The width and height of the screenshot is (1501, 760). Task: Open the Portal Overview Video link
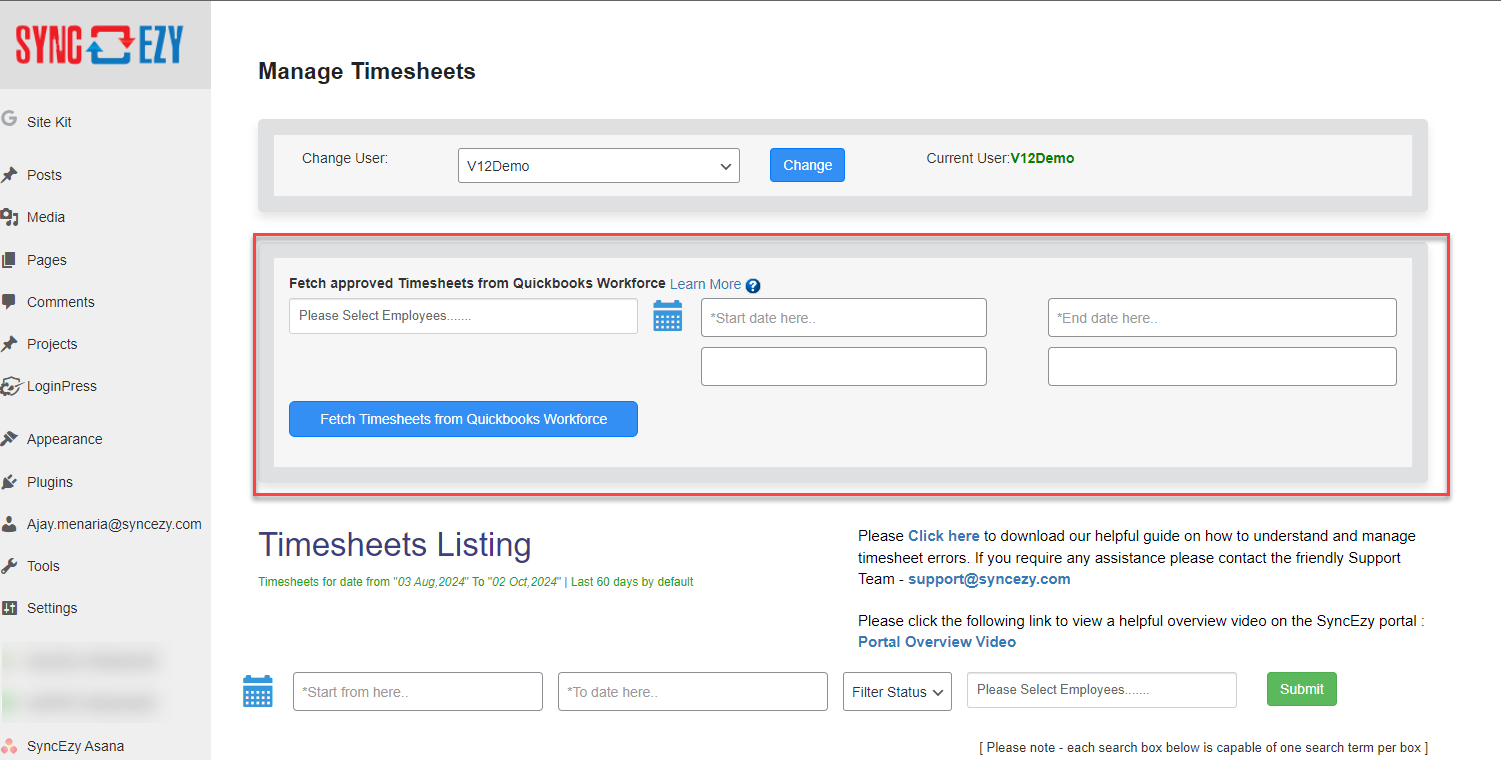(937, 642)
